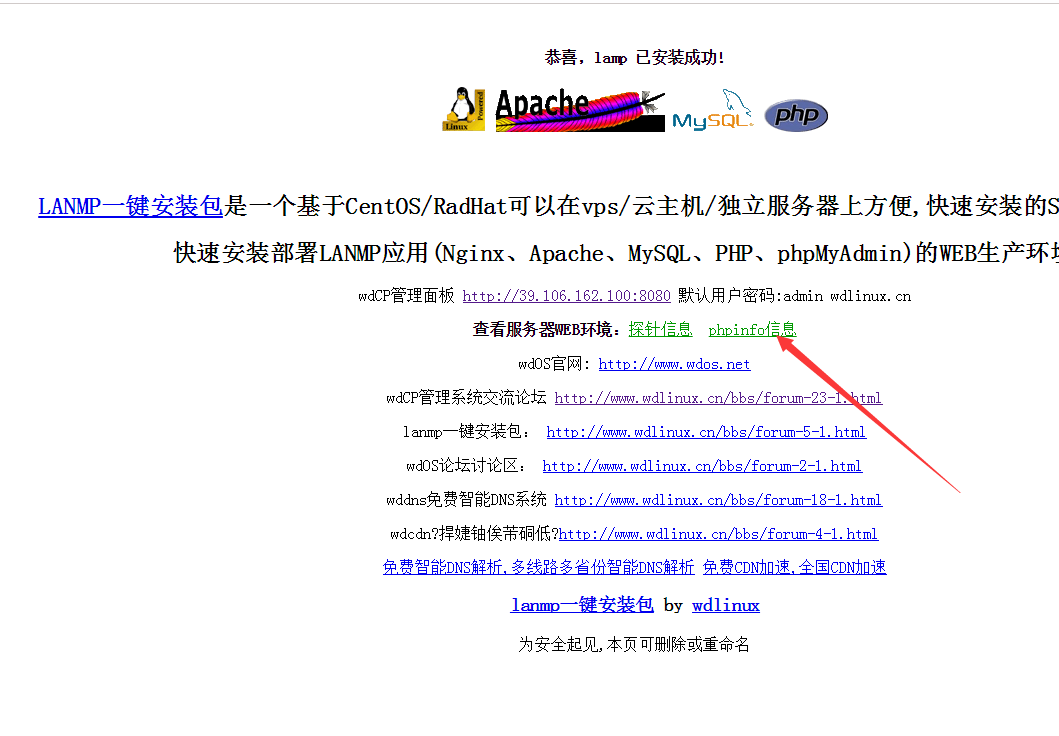Viewport: 1059px width, 736px height.
Task: Open the forum-18-1.html forum link
Action: (719, 500)
